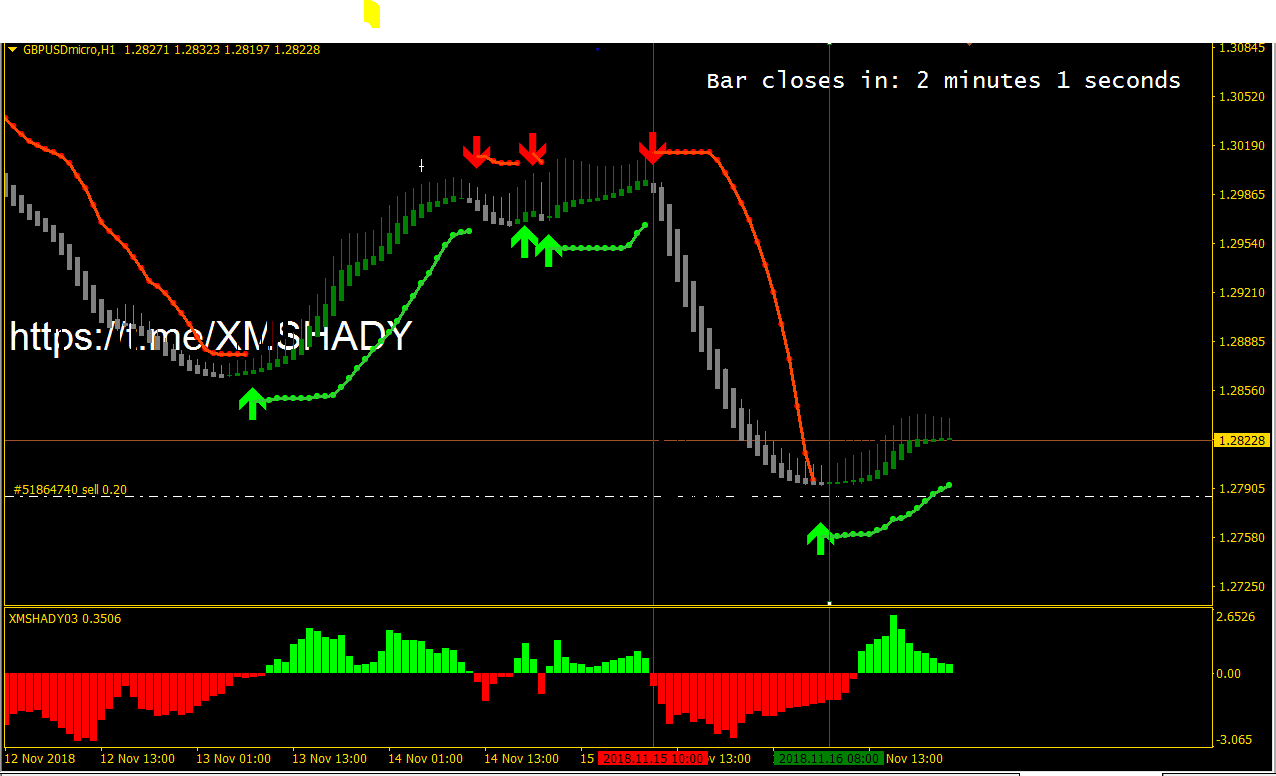1276x776 pixels.
Task: Click the yellow marker shape above the chart
Action: [x=372, y=14]
